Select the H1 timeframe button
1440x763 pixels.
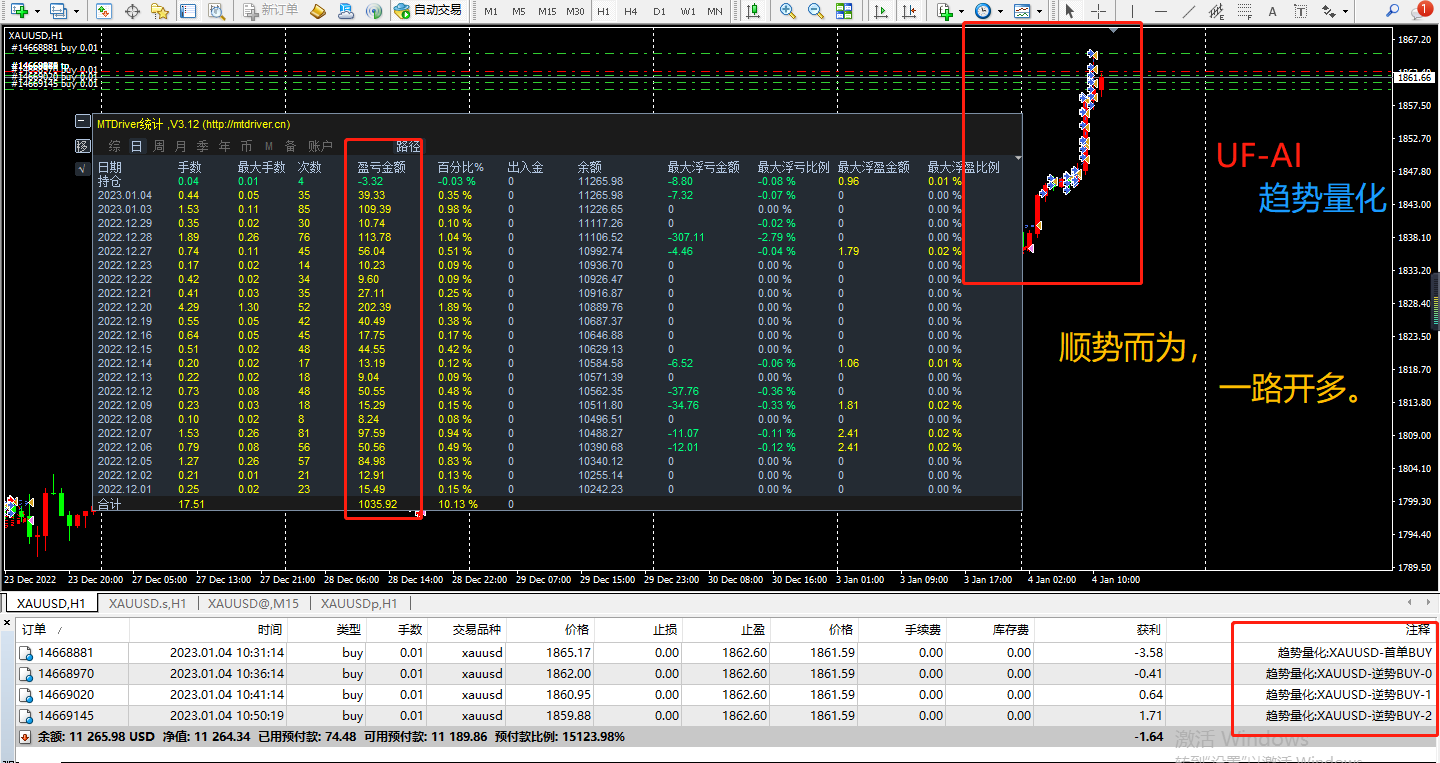(603, 11)
